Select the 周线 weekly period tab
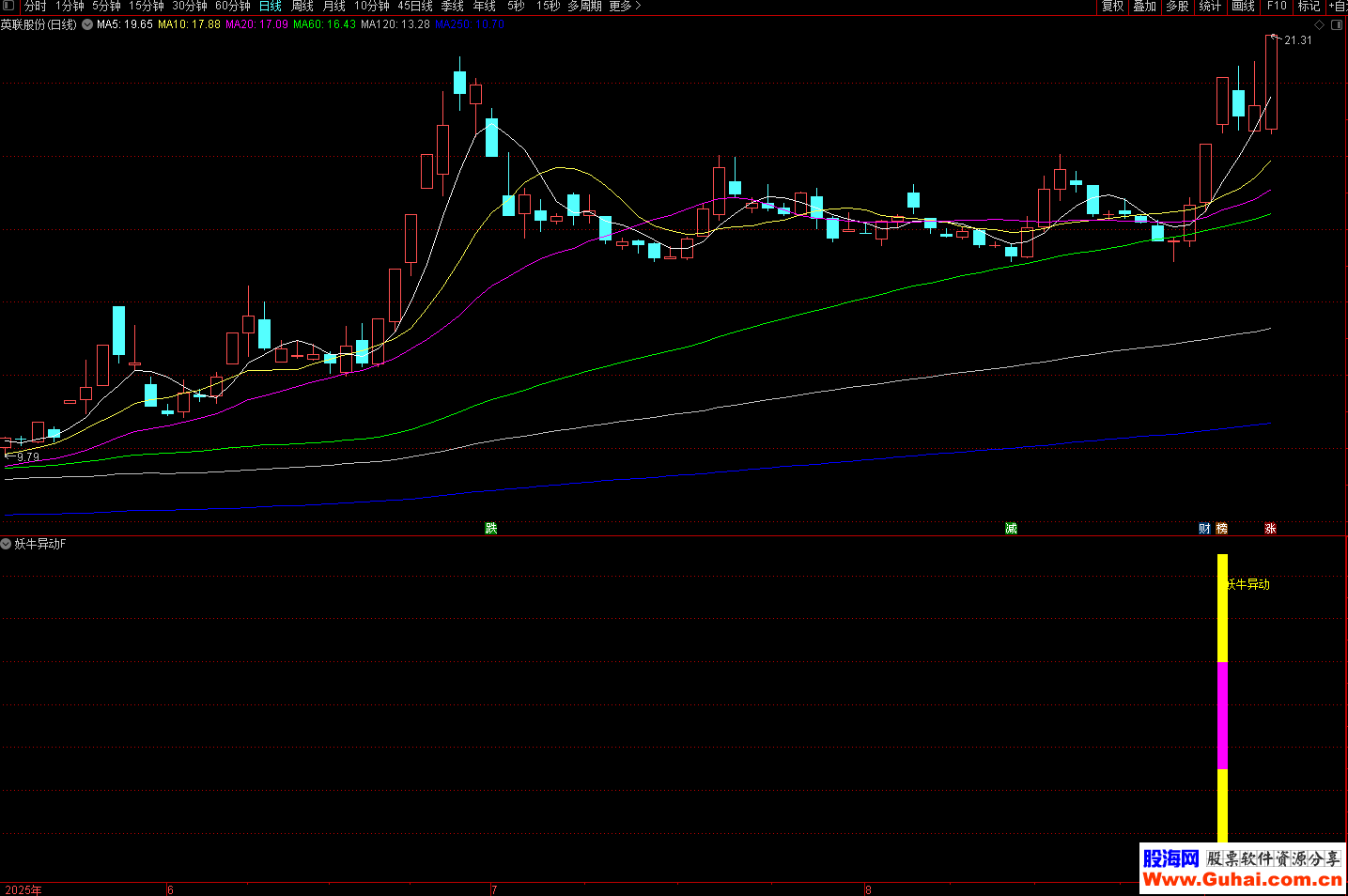Image resolution: width=1348 pixels, height=896 pixels. [302, 6]
